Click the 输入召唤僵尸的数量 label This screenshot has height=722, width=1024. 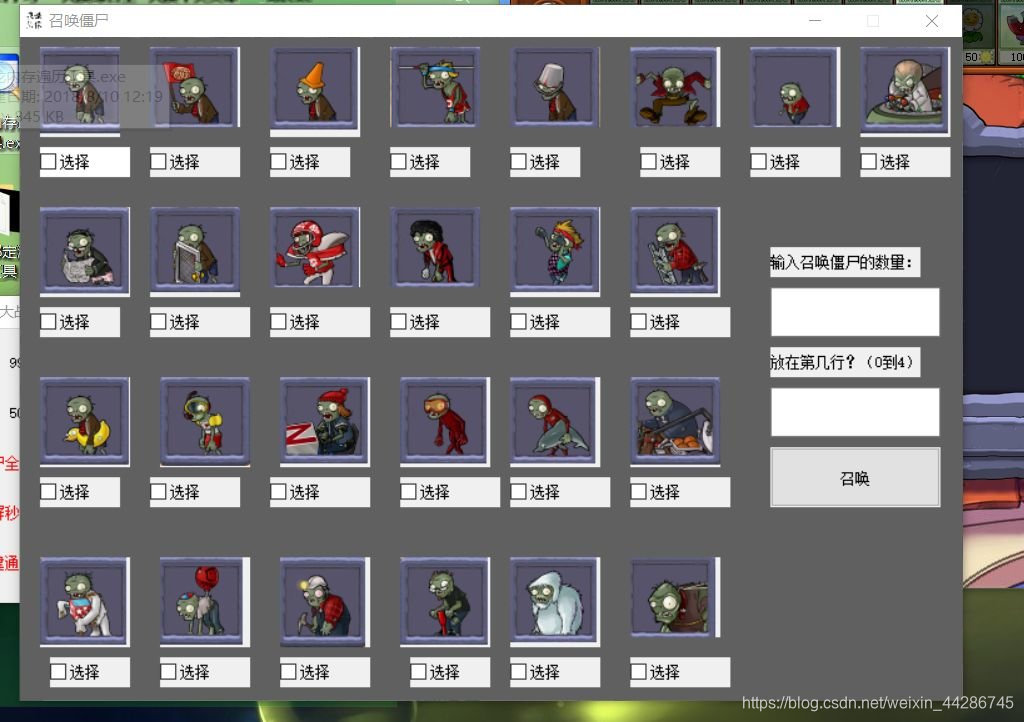pyautogui.click(x=845, y=262)
